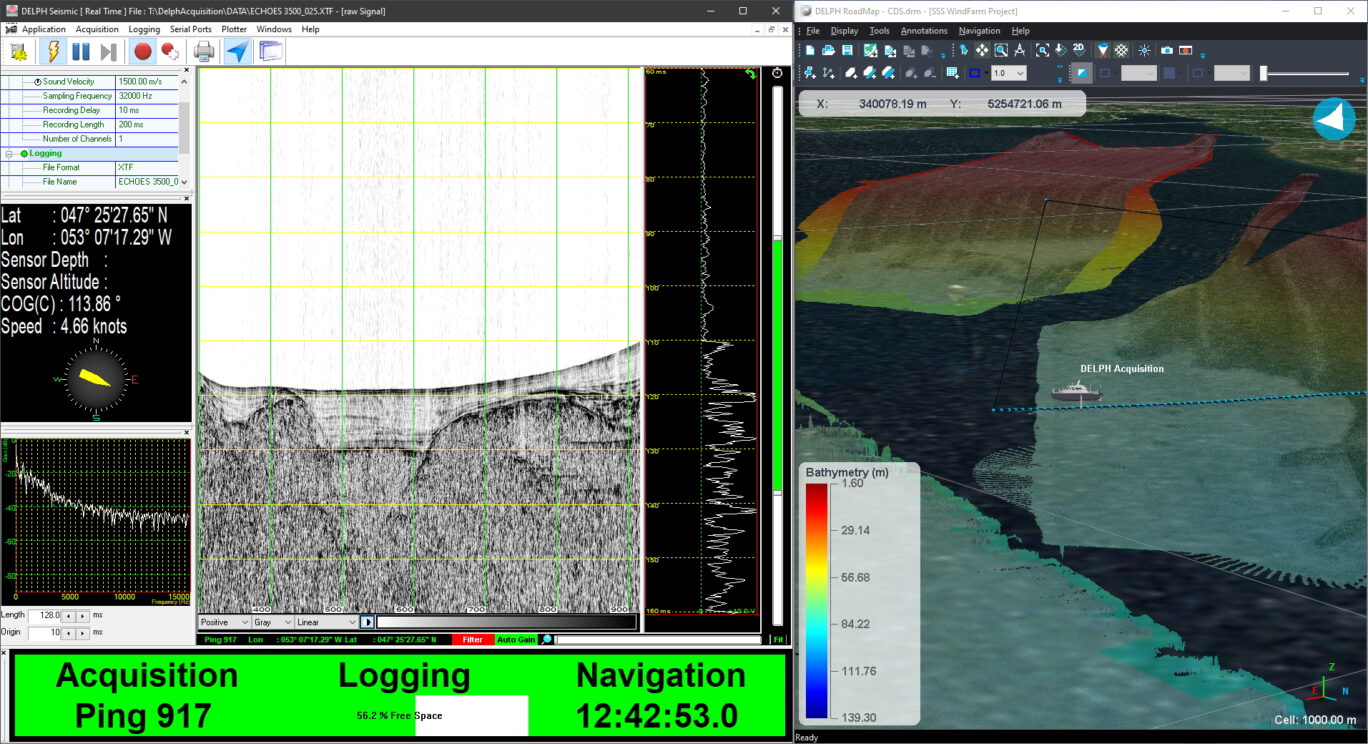Click the open folder icon in RoadMap

pyautogui.click(x=829, y=50)
